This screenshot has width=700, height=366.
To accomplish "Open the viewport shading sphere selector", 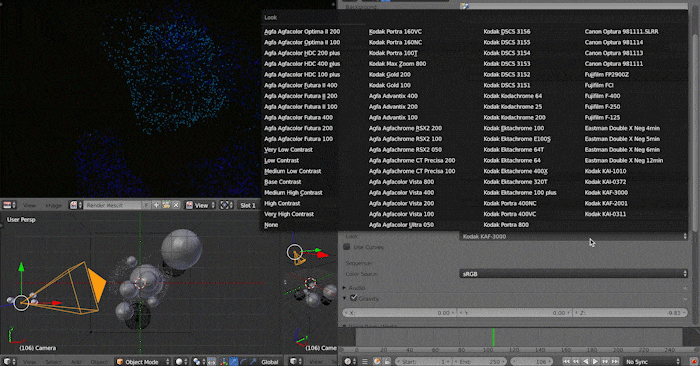I will pyautogui.click(x=182, y=362).
